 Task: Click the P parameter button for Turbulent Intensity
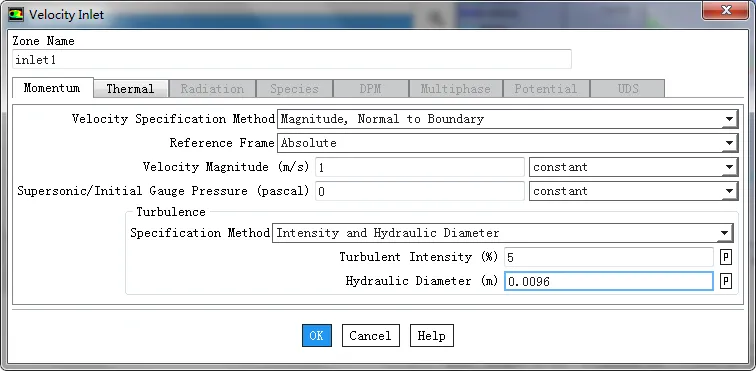(x=726, y=257)
